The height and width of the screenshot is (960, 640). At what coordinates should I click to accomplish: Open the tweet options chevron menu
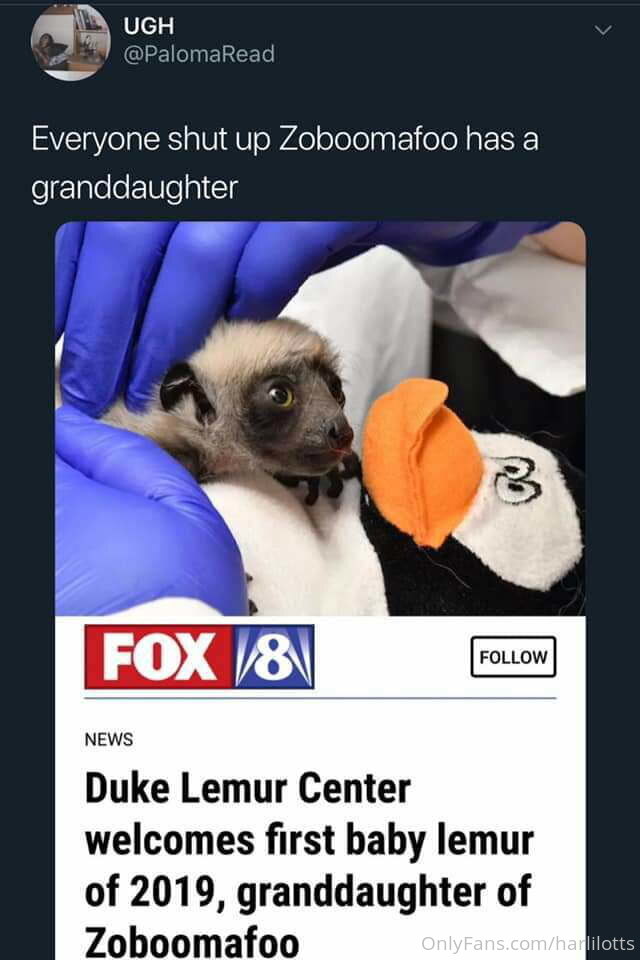click(x=603, y=30)
